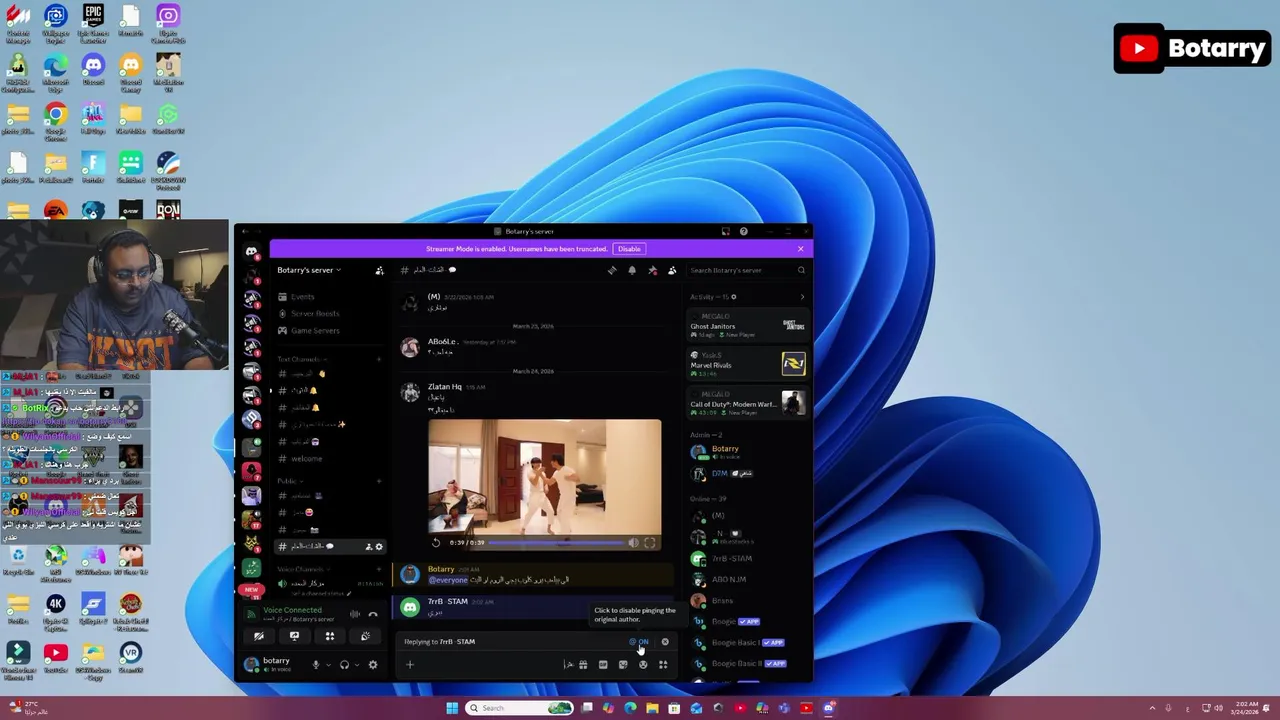
Task: Open pinned messages icon in channel header
Action: (652, 270)
